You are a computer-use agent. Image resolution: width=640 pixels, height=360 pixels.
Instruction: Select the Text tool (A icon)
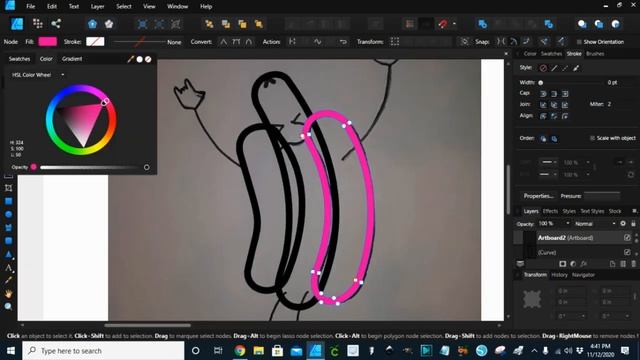tap(8, 268)
